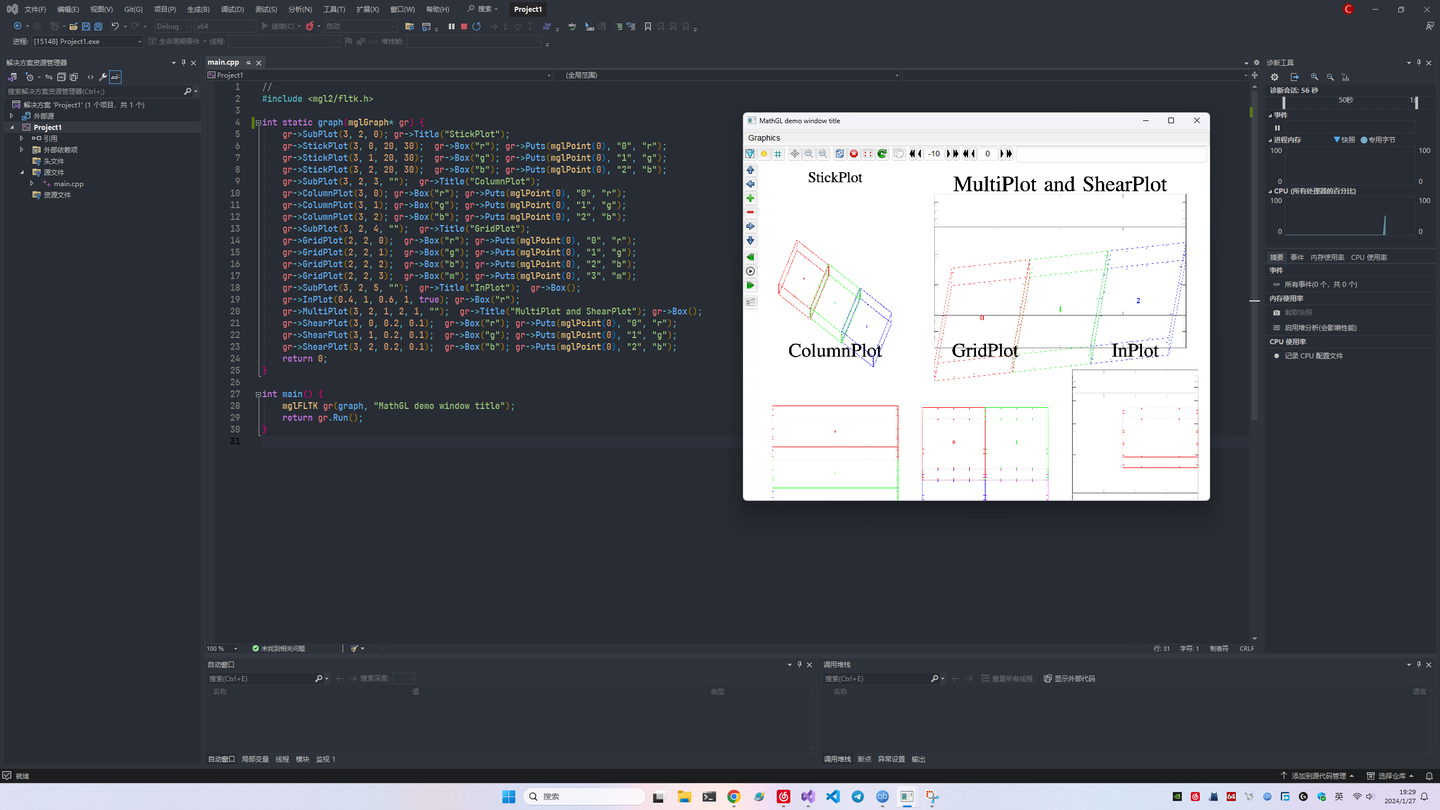The height and width of the screenshot is (810, 1440).
Task: Toggle the grid button in MathGL toolbar
Action: pos(778,154)
